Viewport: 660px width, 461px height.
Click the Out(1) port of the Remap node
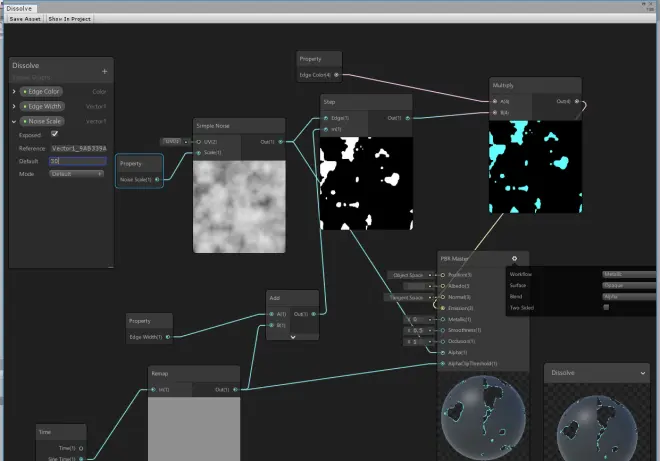pos(235,389)
